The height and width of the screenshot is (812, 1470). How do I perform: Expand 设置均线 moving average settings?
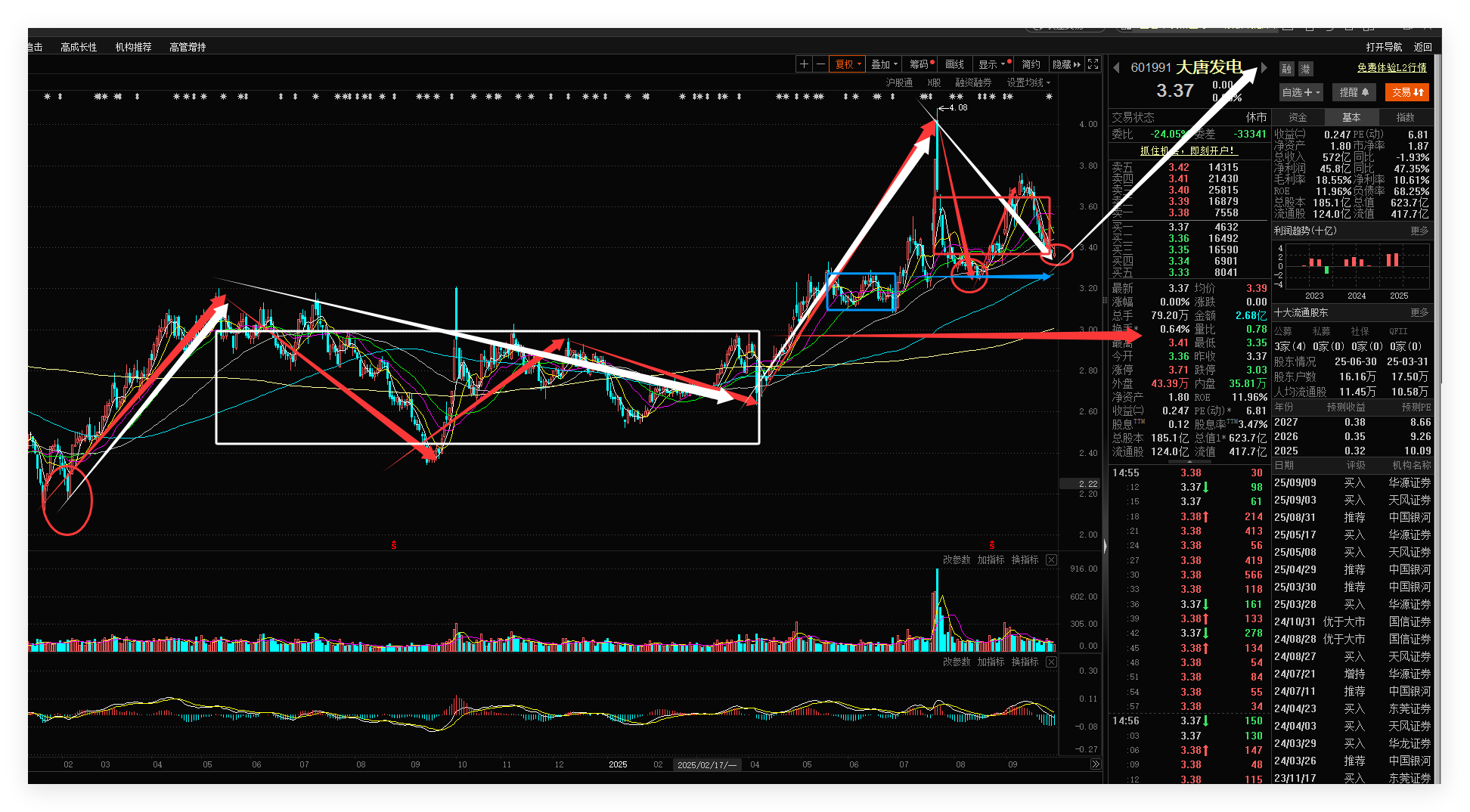pos(1028,82)
